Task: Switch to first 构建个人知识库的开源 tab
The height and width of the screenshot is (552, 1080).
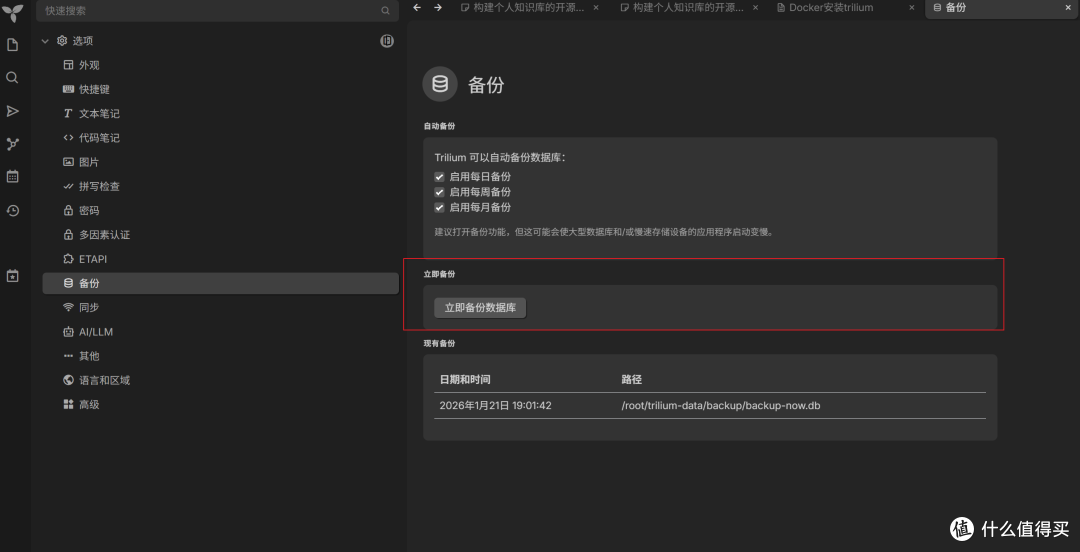Action: click(x=530, y=8)
